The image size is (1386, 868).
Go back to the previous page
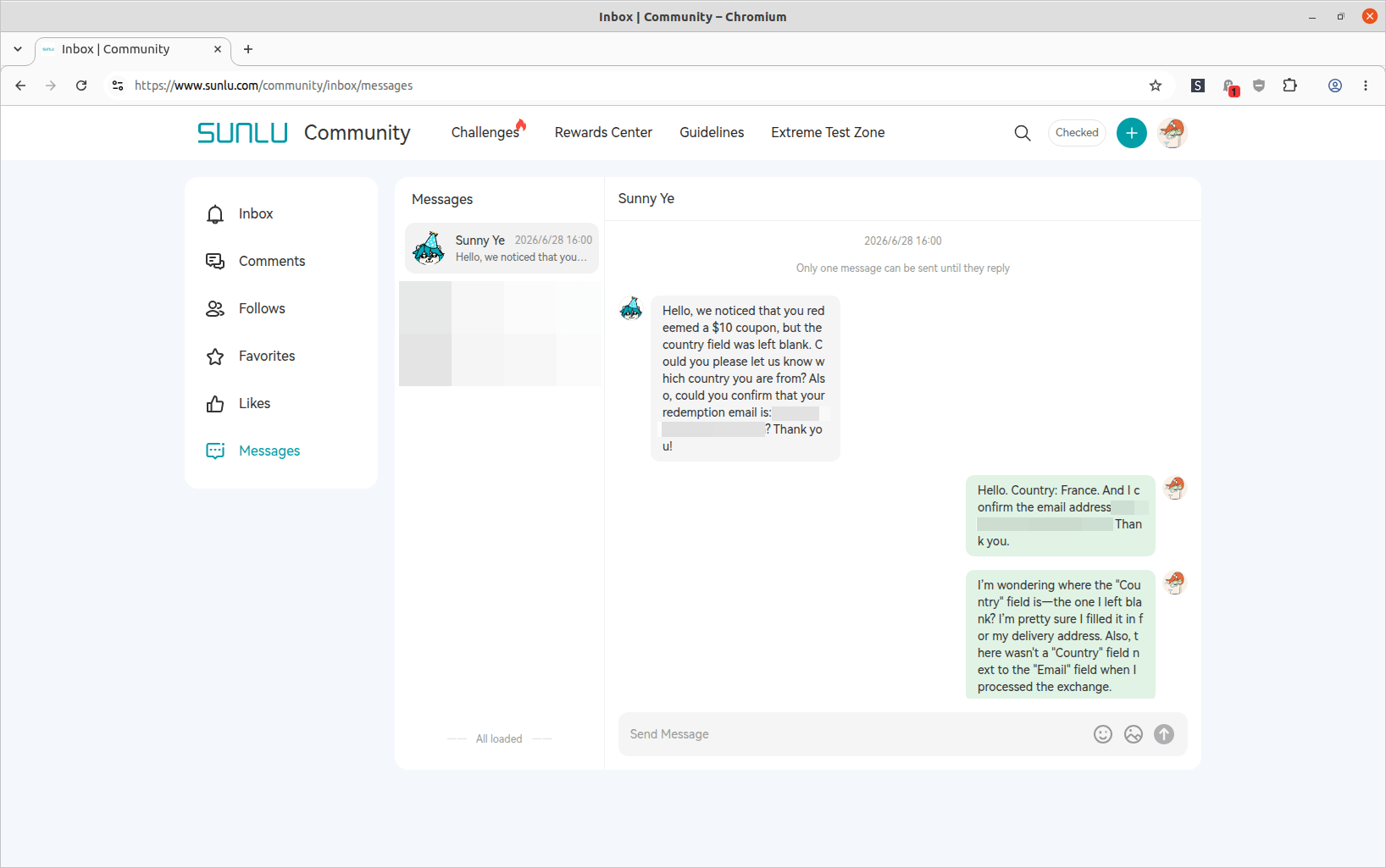pyautogui.click(x=20, y=86)
